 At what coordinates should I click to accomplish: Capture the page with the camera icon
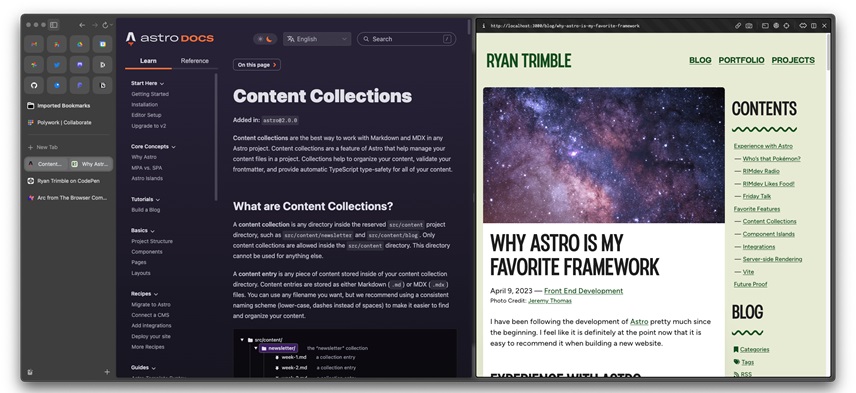click(x=749, y=26)
